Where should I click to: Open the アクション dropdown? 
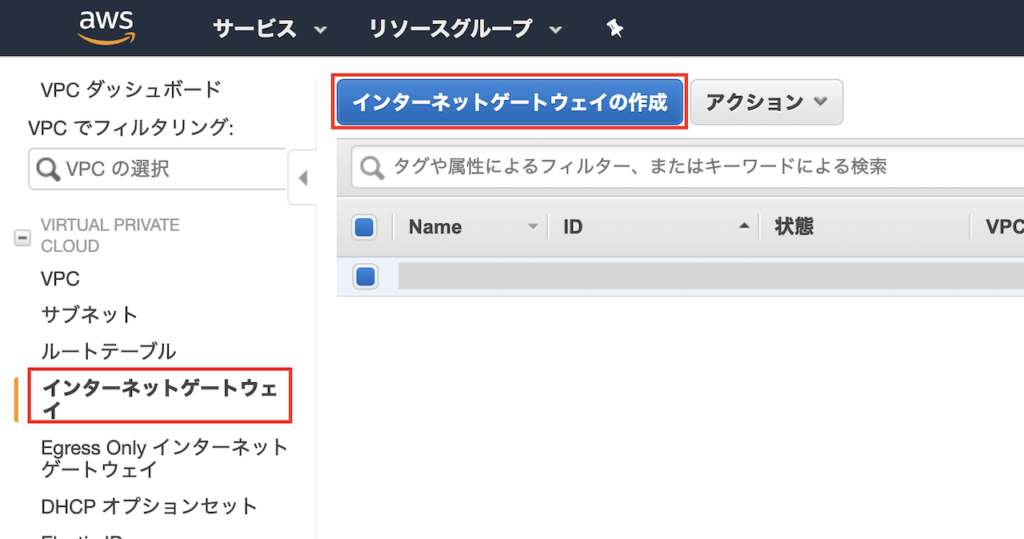tap(767, 102)
